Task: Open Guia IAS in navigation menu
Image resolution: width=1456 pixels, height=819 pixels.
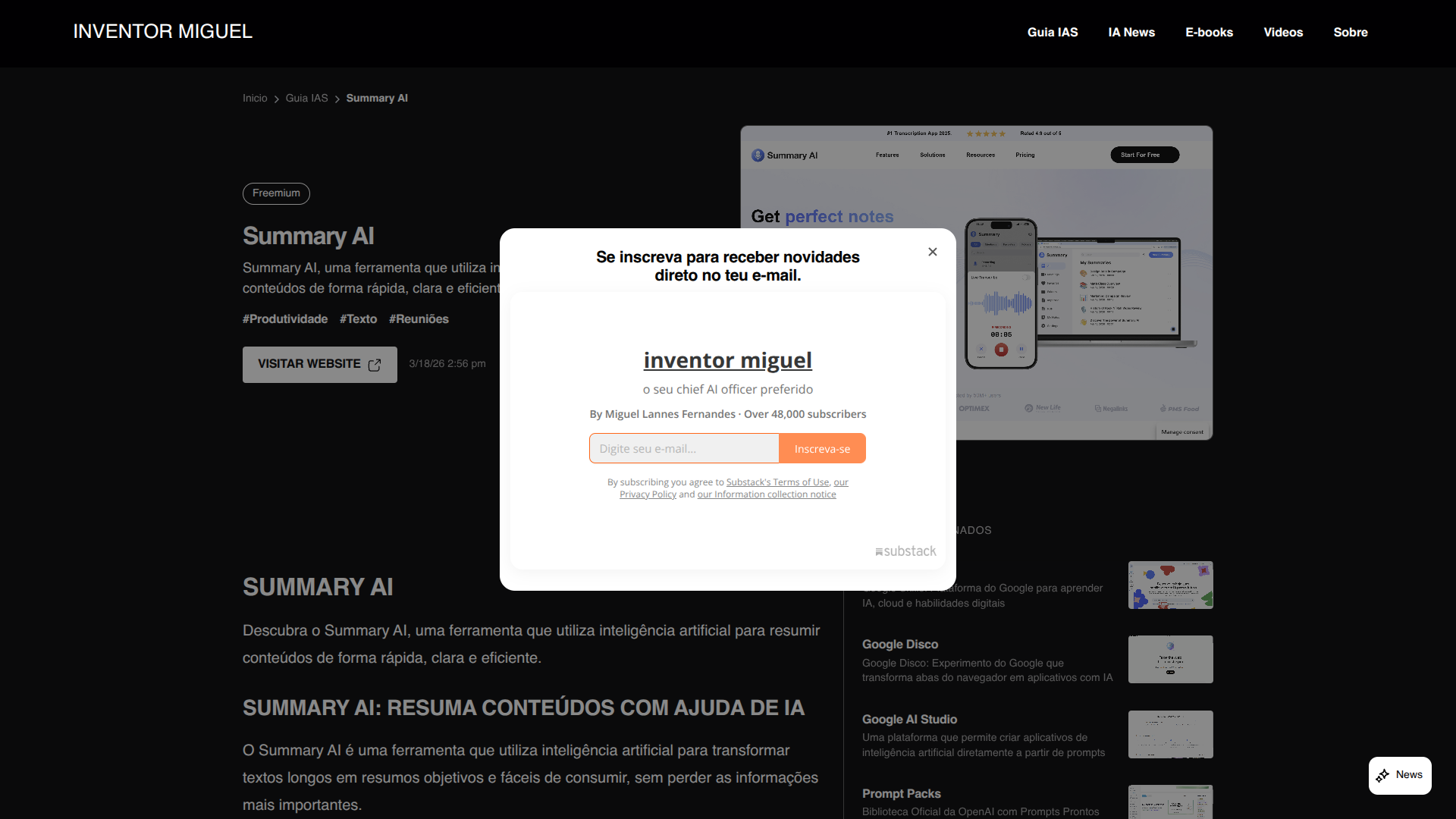Action: [x=1052, y=33]
